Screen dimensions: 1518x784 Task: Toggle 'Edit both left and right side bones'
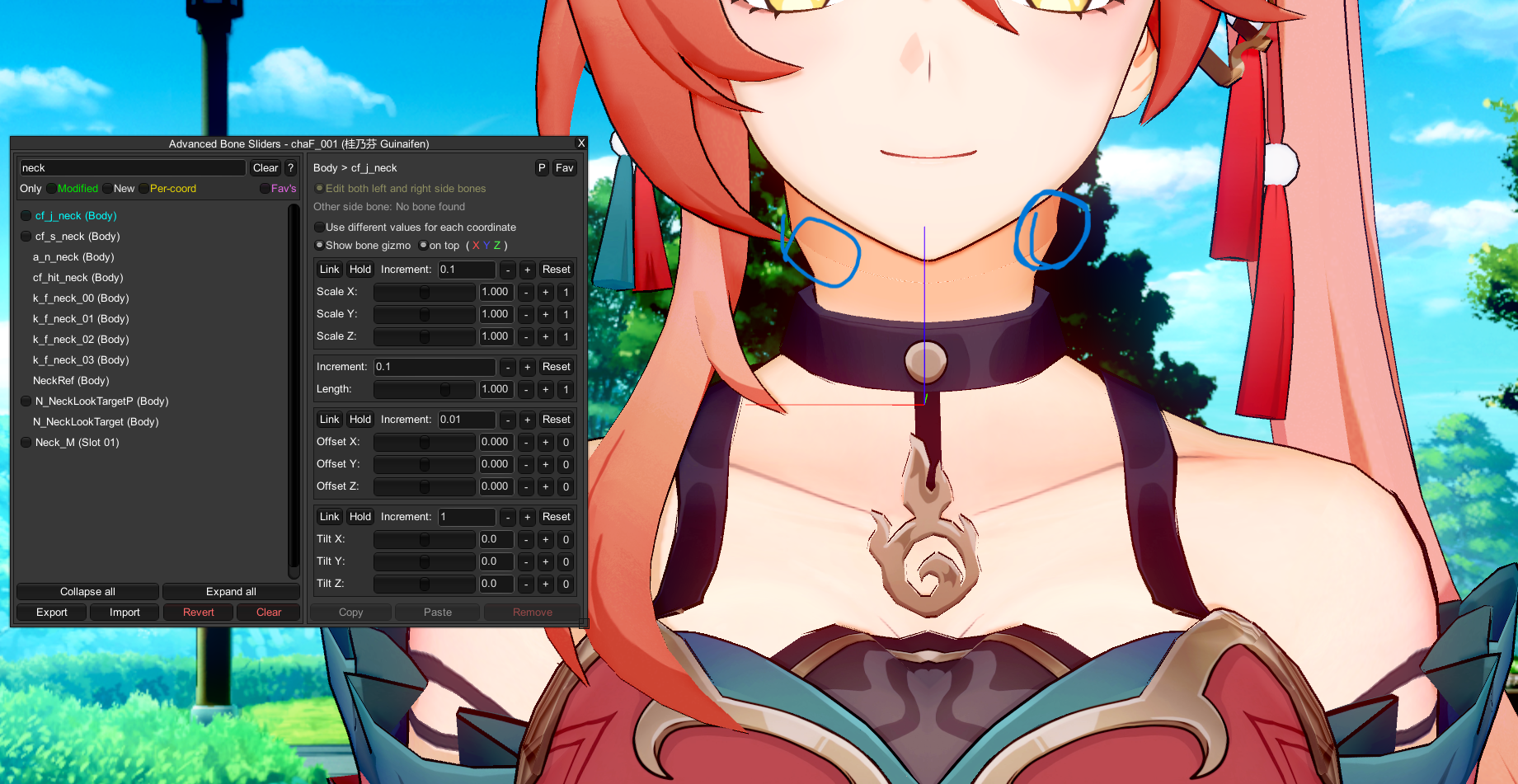coord(319,189)
